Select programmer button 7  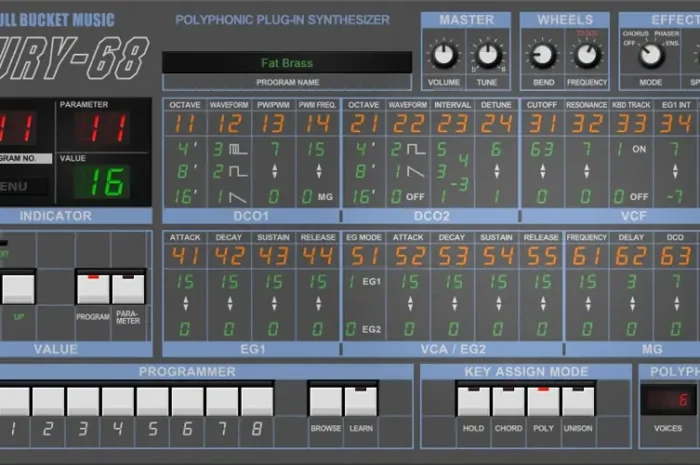pyautogui.click(x=222, y=401)
